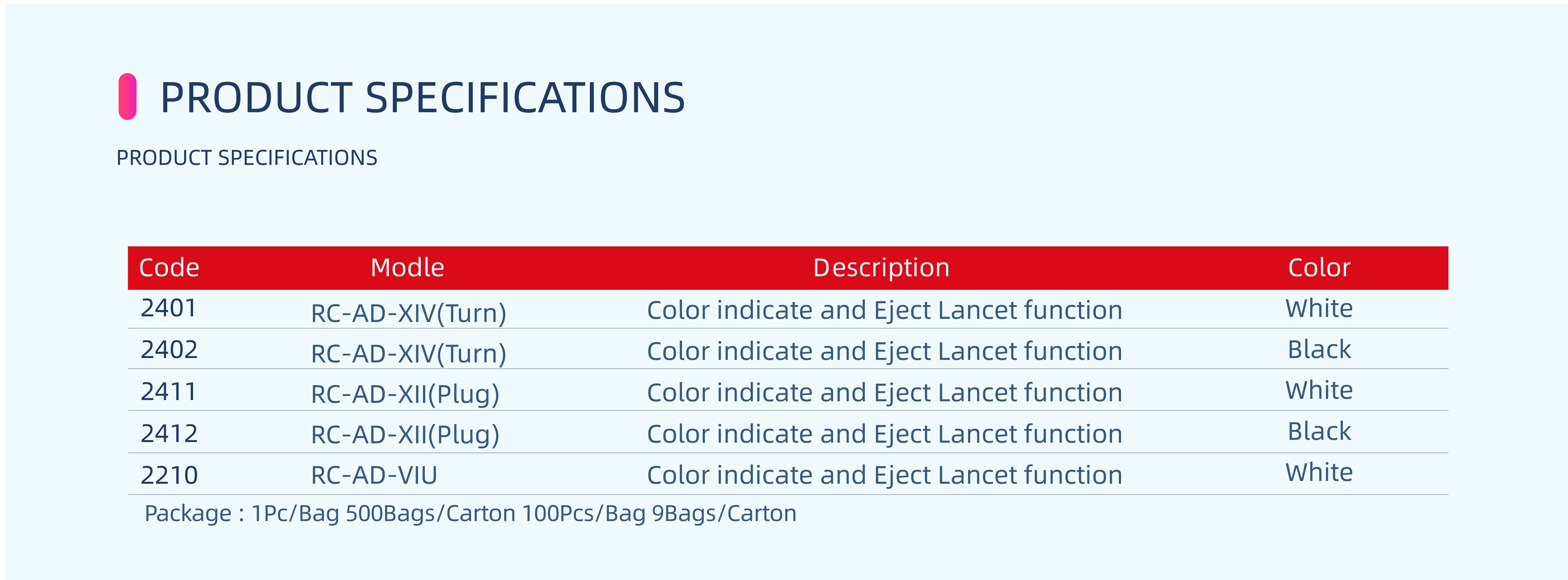Click the description text in row 2411
This screenshot has width=1568, height=580.
click(884, 393)
